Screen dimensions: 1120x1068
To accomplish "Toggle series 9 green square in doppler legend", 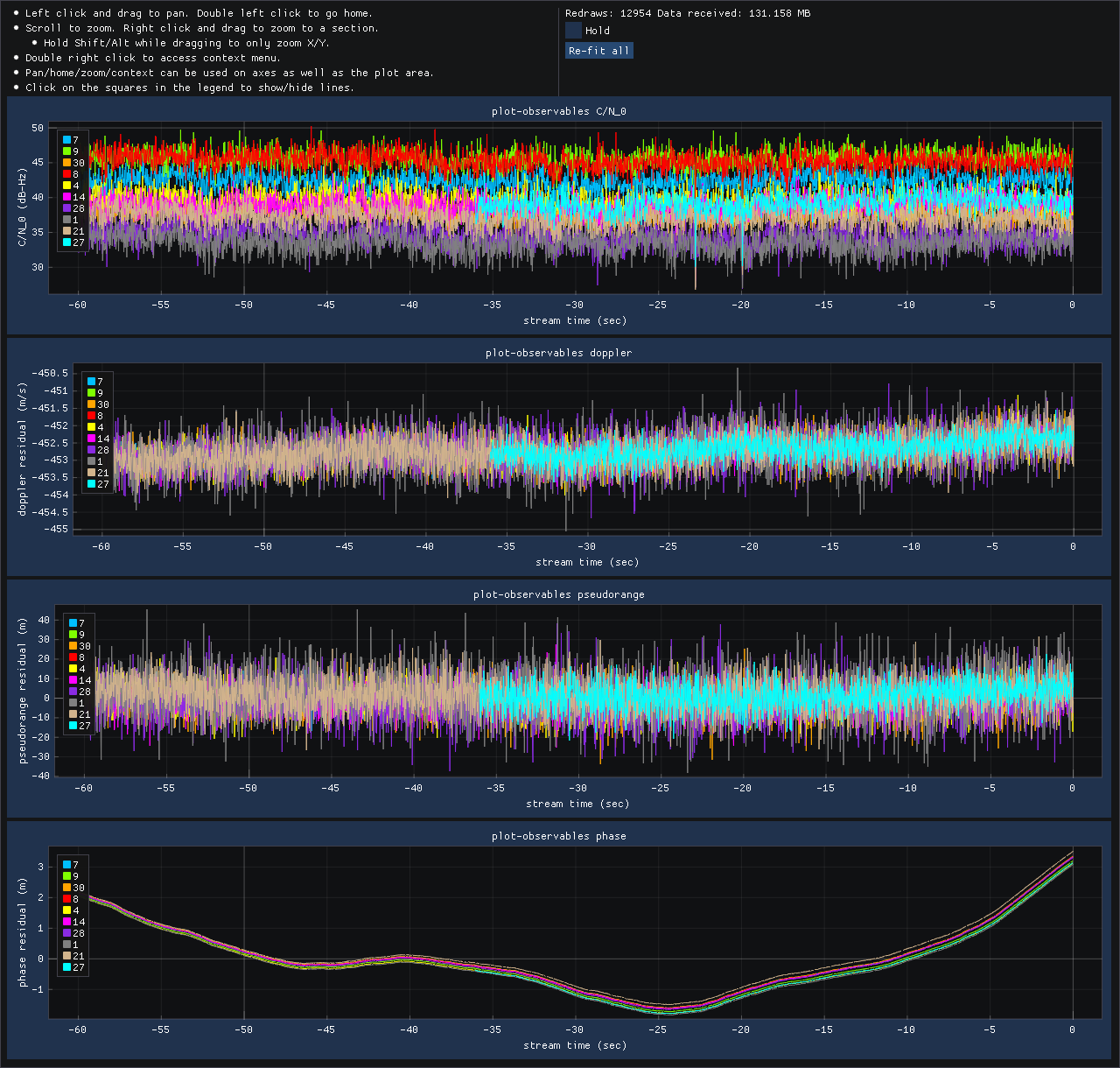I will (x=91, y=393).
